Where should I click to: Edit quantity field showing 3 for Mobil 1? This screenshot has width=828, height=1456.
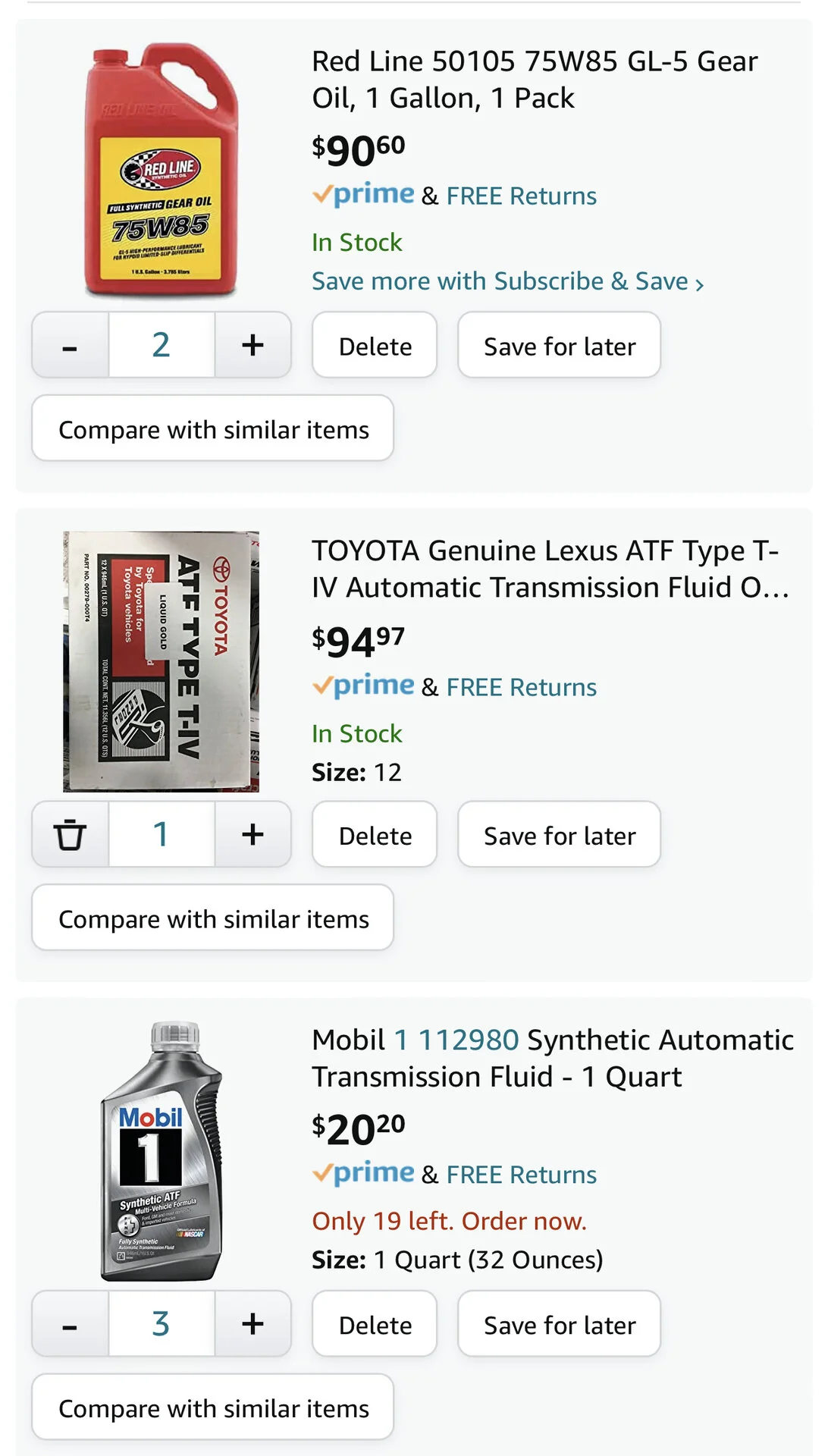[x=161, y=1324]
